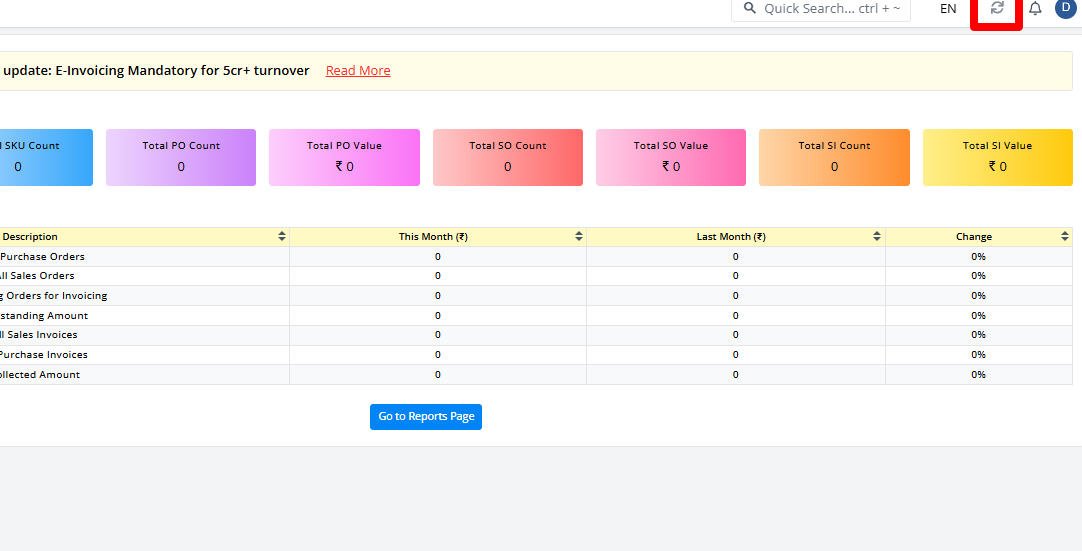The height and width of the screenshot is (551, 1082).
Task: Click the Sales Invoices row label
Action: [39, 335]
